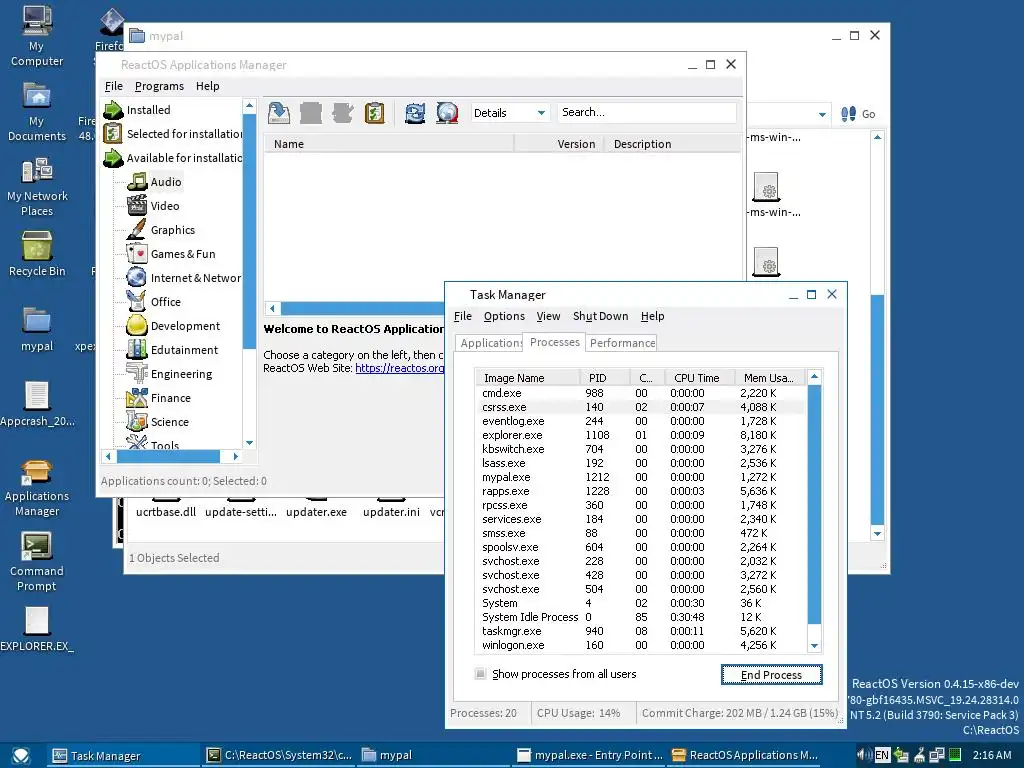Open the Internet & Network category

click(184, 278)
